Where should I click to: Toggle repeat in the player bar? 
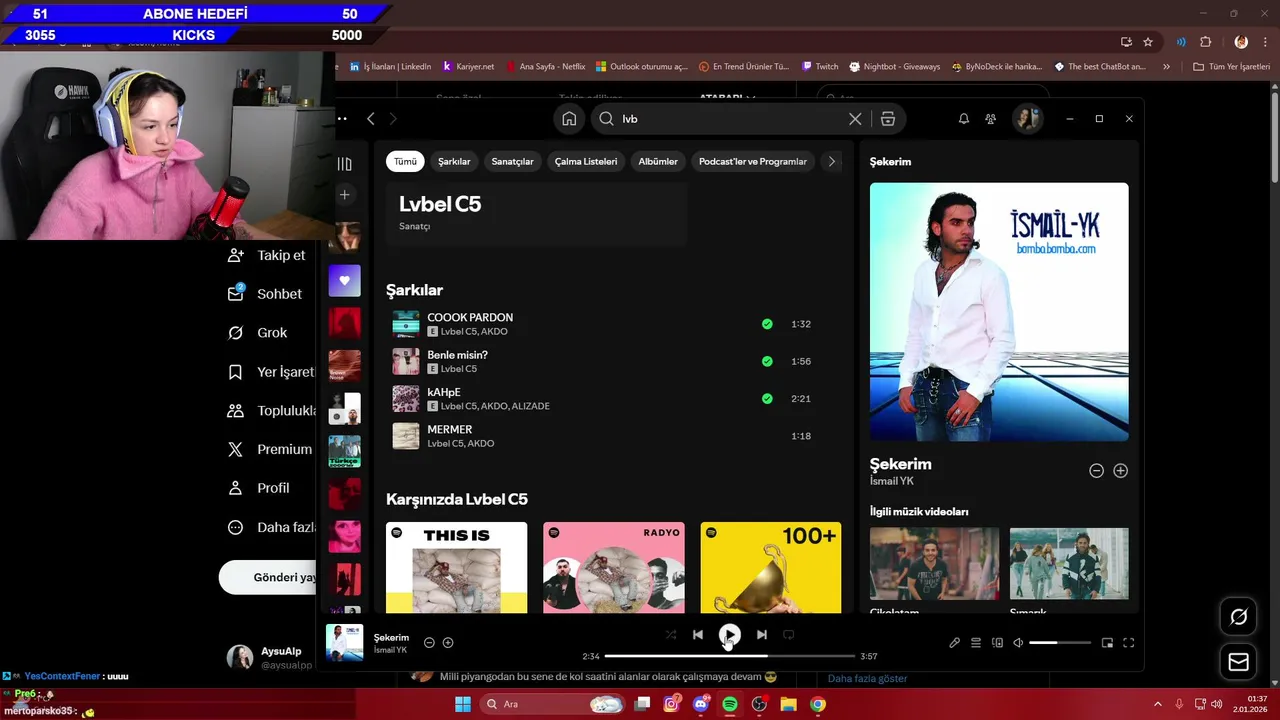(x=788, y=635)
